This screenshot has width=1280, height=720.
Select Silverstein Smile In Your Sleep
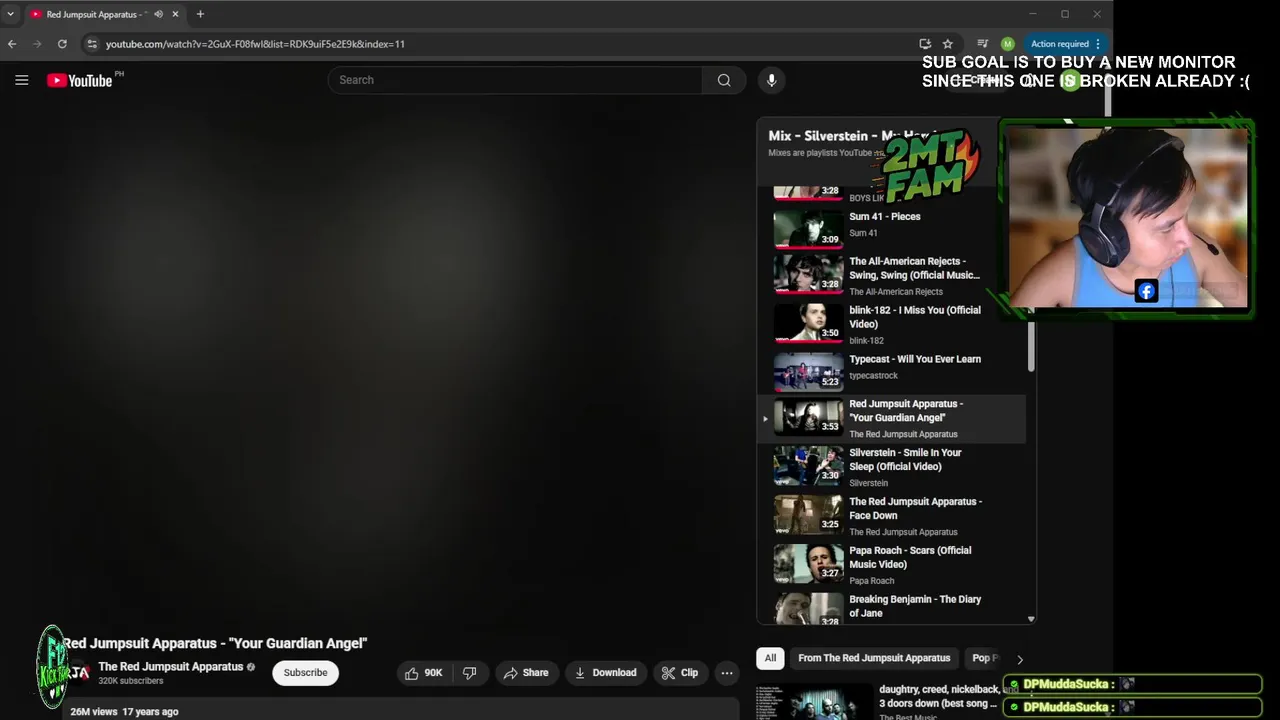[x=890, y=467]
